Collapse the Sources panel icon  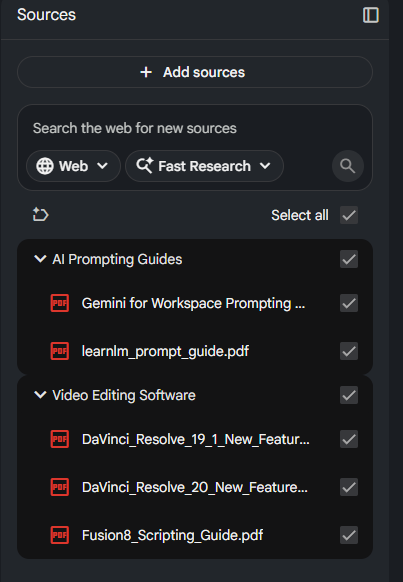pyautogui.click(x=370, y=15)
